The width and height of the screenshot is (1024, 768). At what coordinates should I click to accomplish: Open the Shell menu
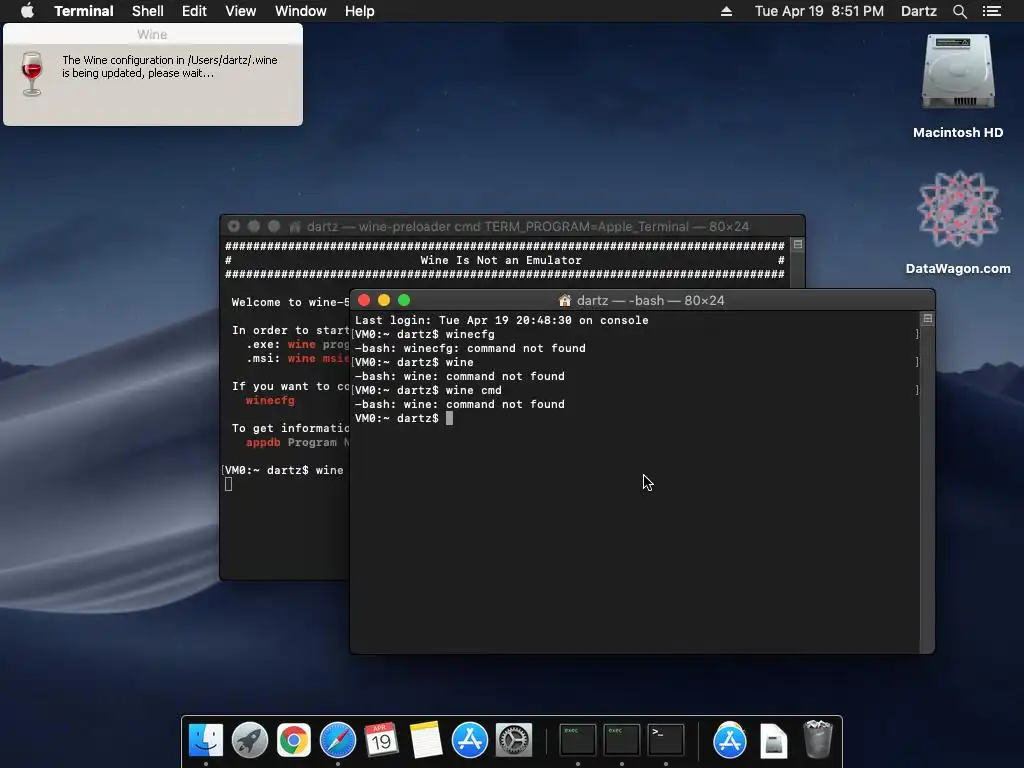point(148,11)
